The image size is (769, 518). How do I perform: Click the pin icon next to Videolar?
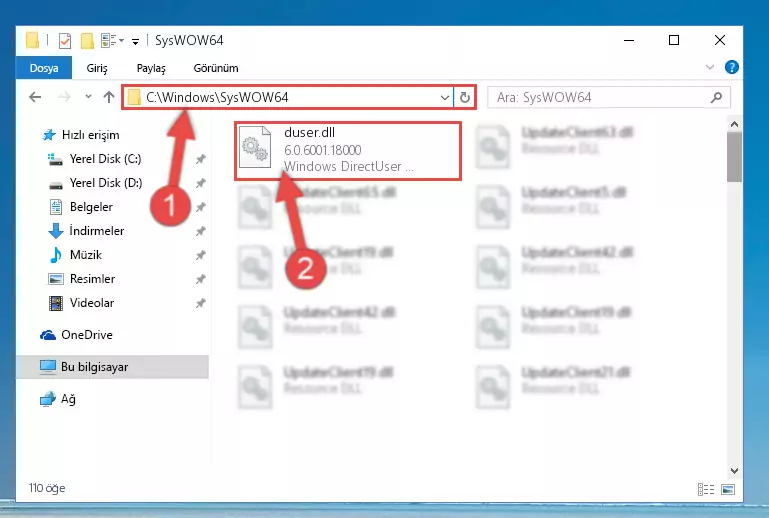coord(200,303)
